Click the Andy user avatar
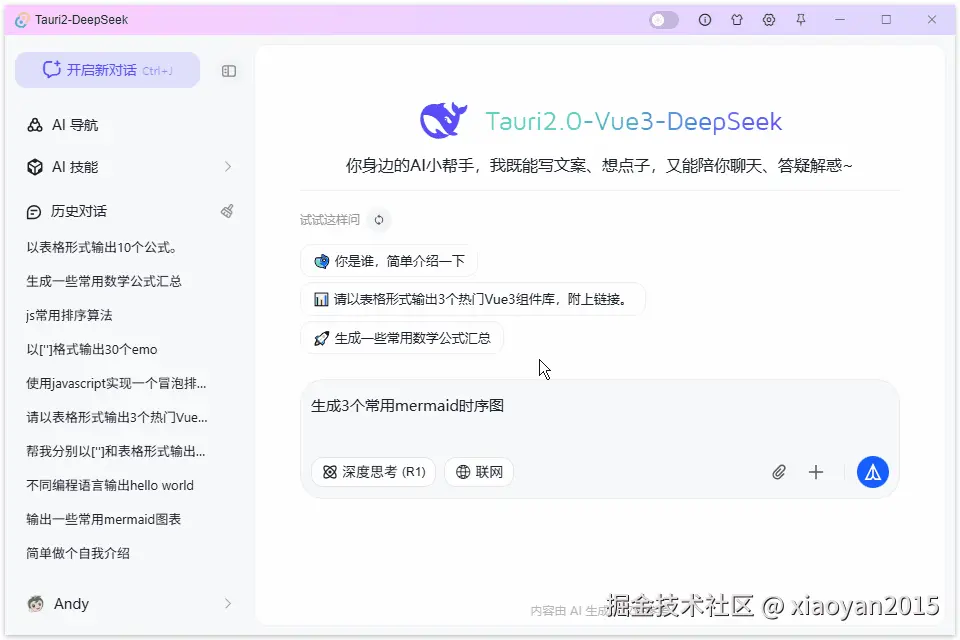 [36, 604]
